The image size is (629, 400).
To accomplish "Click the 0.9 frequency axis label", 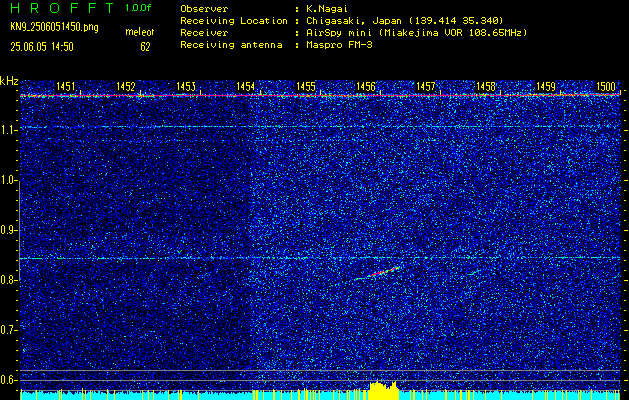I will coord(8,230).
